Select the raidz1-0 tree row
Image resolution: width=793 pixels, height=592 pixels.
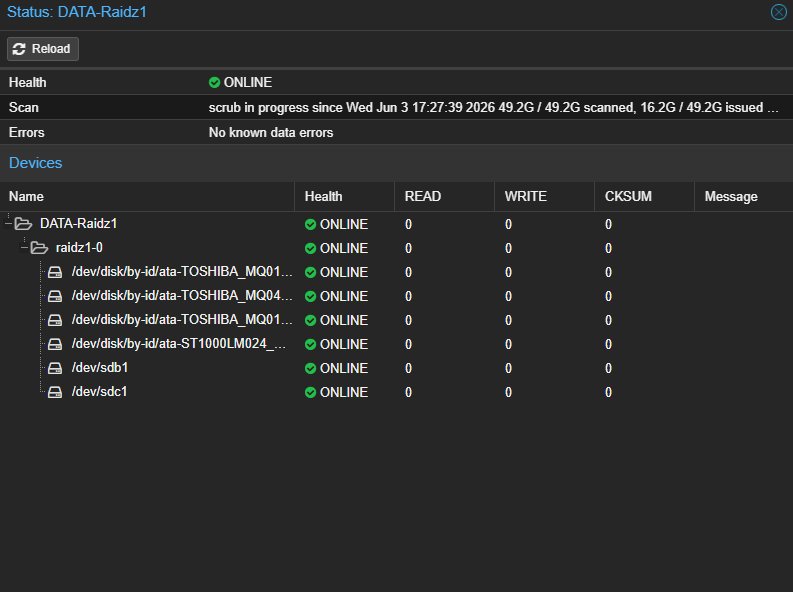[x=396, y=248]
